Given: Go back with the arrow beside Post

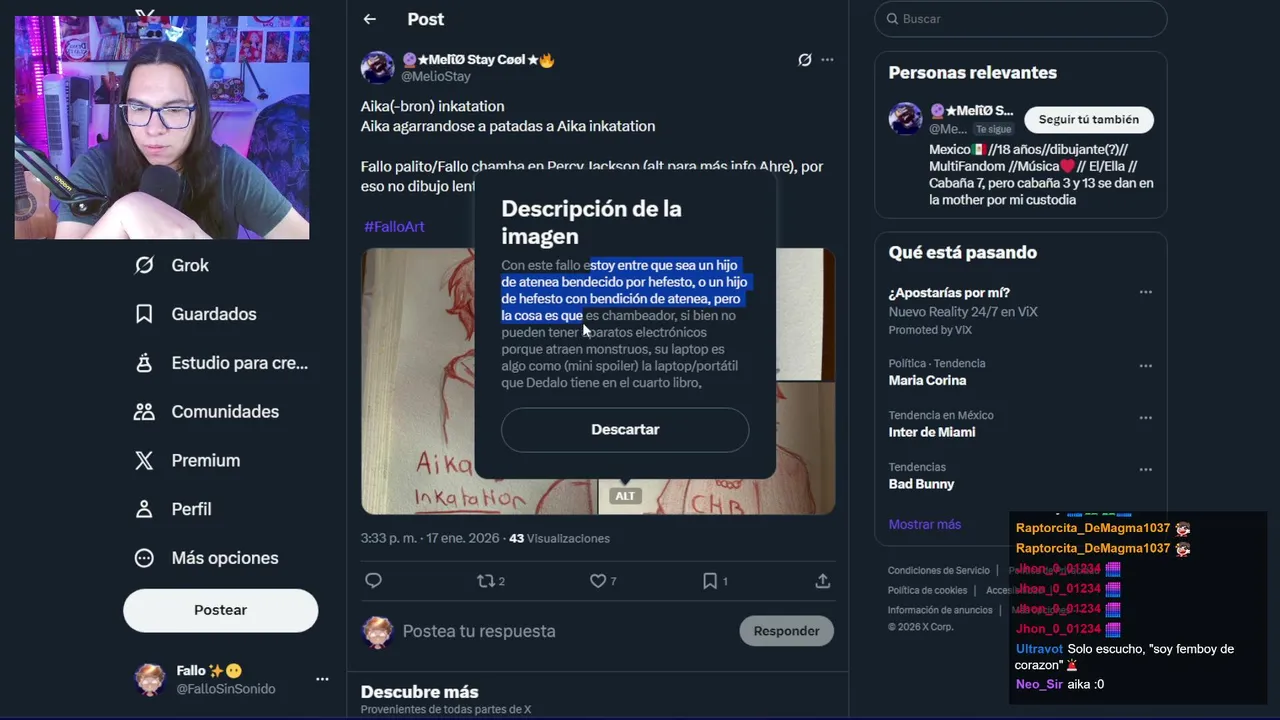Looking at the screenshot, I should coord(370,19).
